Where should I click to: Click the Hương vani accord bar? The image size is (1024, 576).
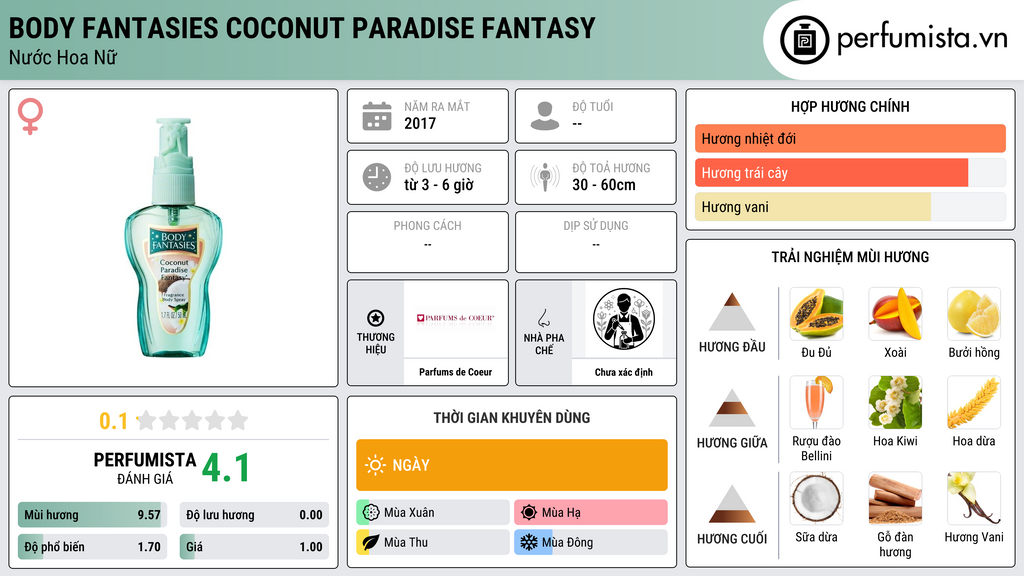[x=850, y=207]
